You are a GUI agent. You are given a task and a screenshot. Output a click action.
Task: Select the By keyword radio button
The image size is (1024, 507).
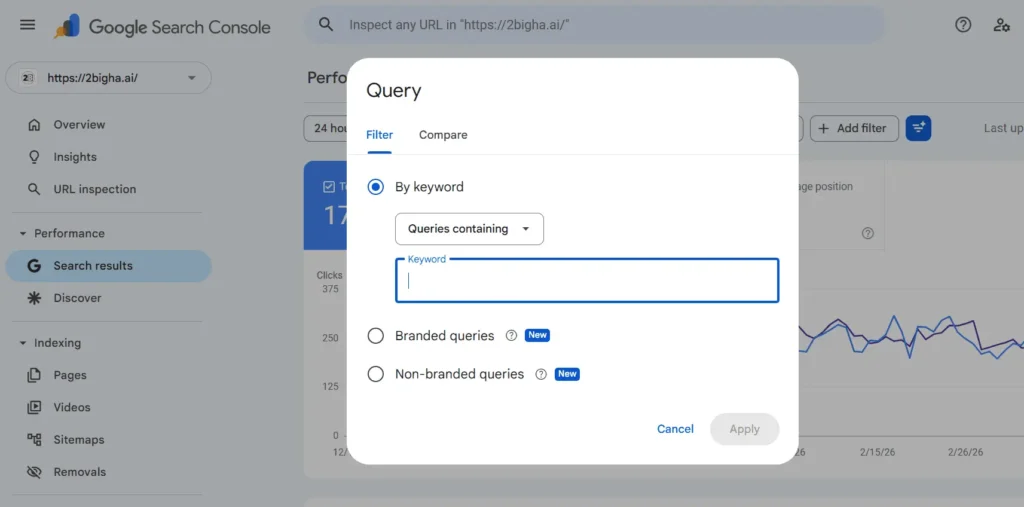[376, 187]
